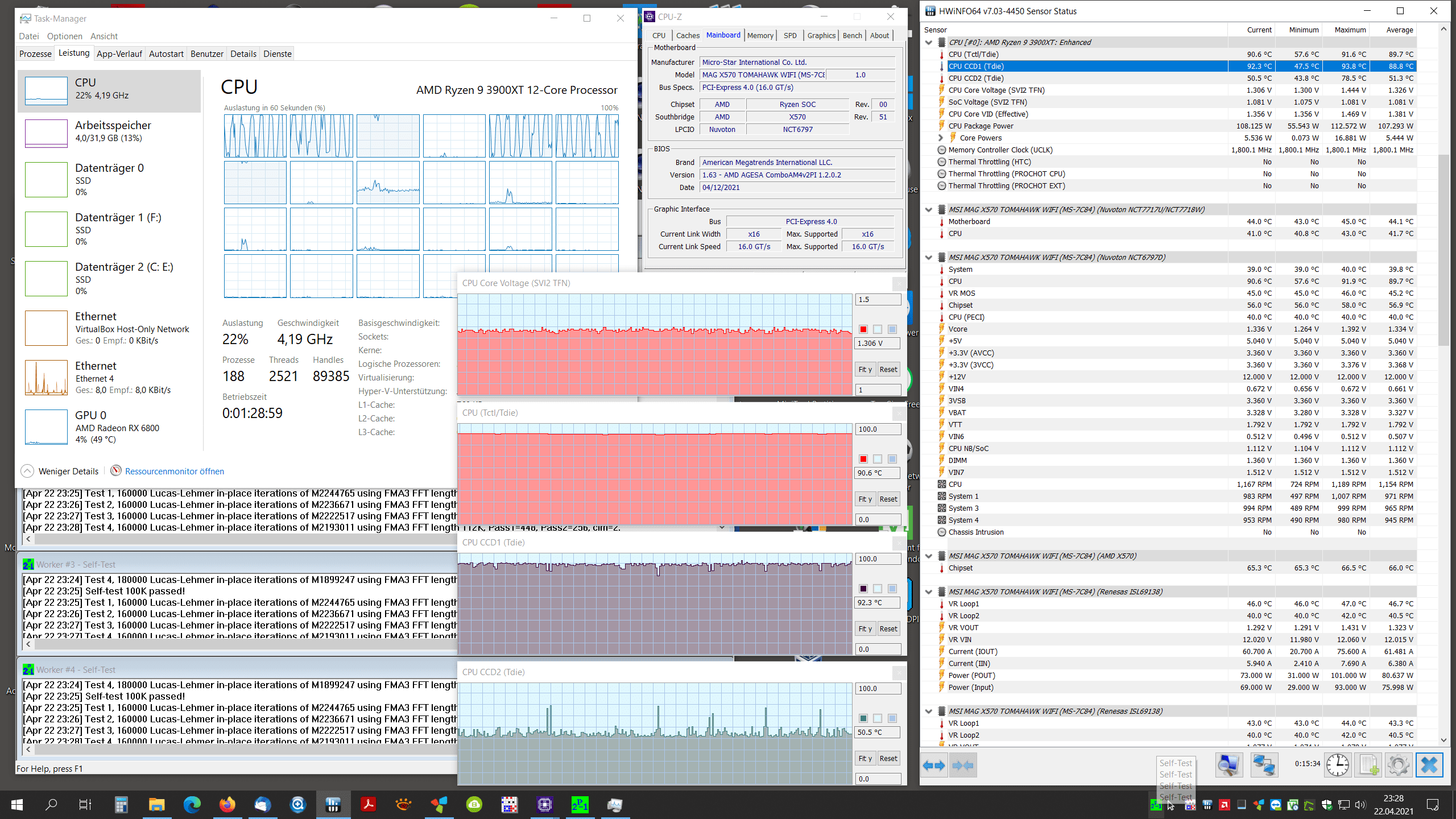
Task: Open CPU-Z Graphics tab
Action: tap(821, 35)
